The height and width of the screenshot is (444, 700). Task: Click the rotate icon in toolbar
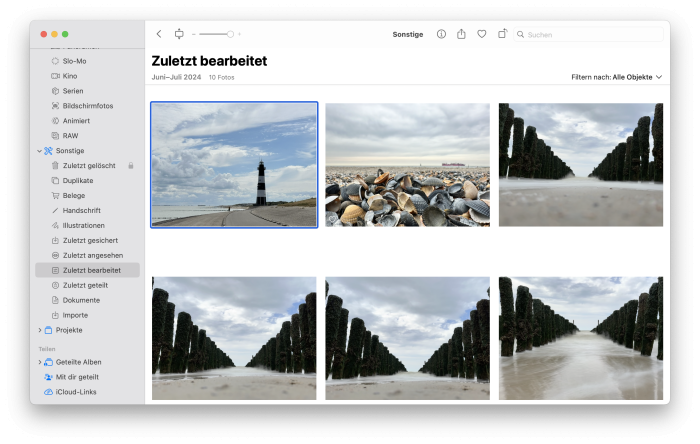[x=502, y=34]
